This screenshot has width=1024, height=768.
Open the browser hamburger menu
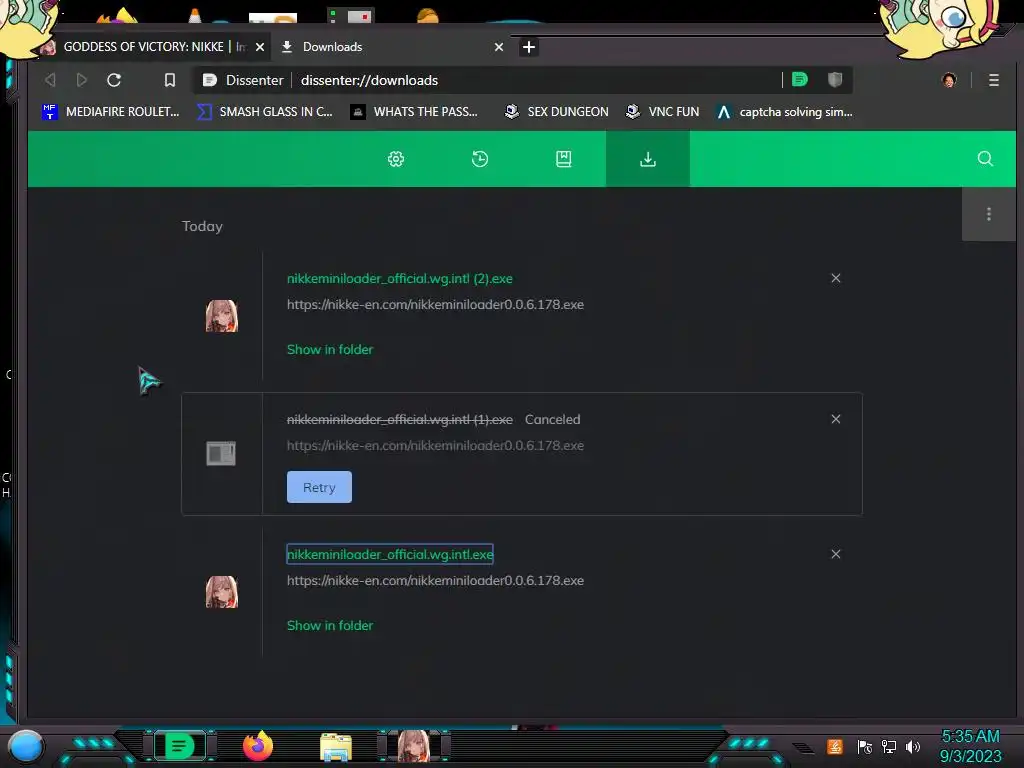[x=993, y=80]
